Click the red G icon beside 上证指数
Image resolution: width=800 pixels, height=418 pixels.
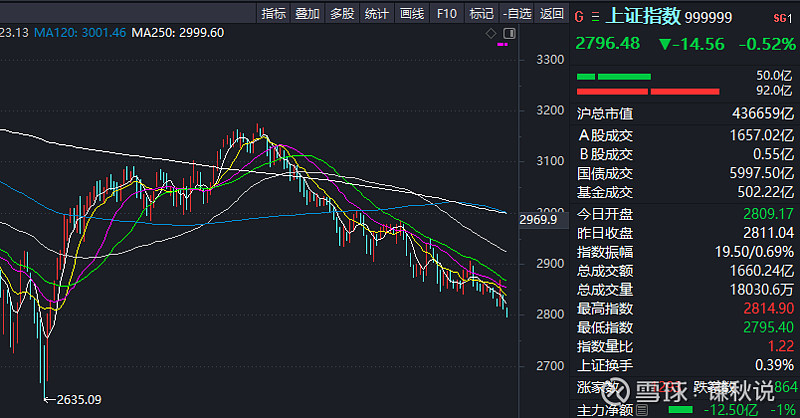(579, 17)
